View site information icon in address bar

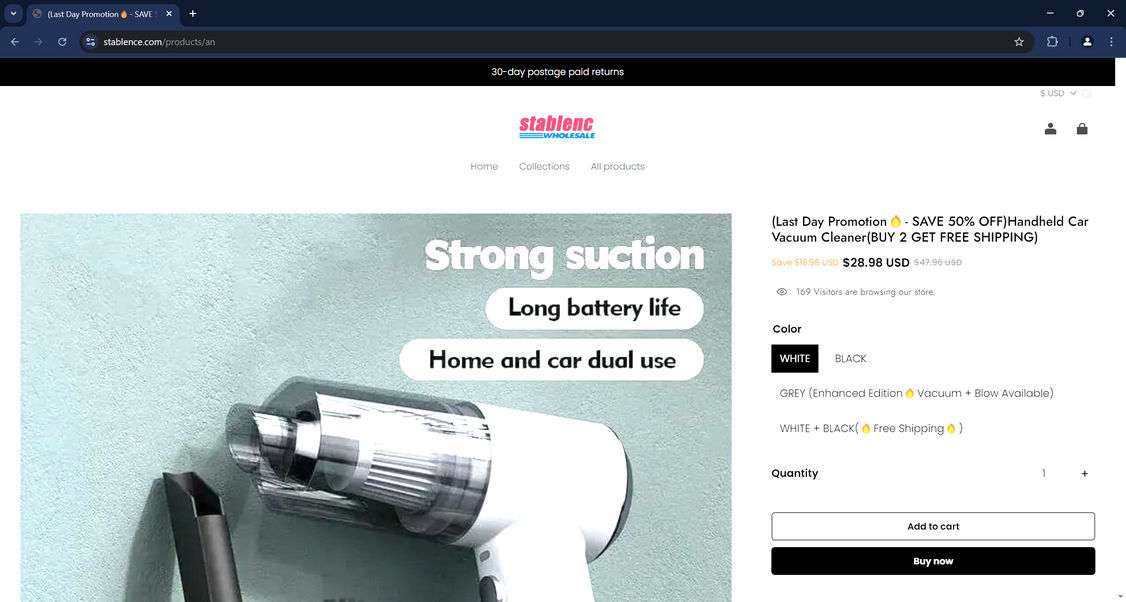pos(90,42)
